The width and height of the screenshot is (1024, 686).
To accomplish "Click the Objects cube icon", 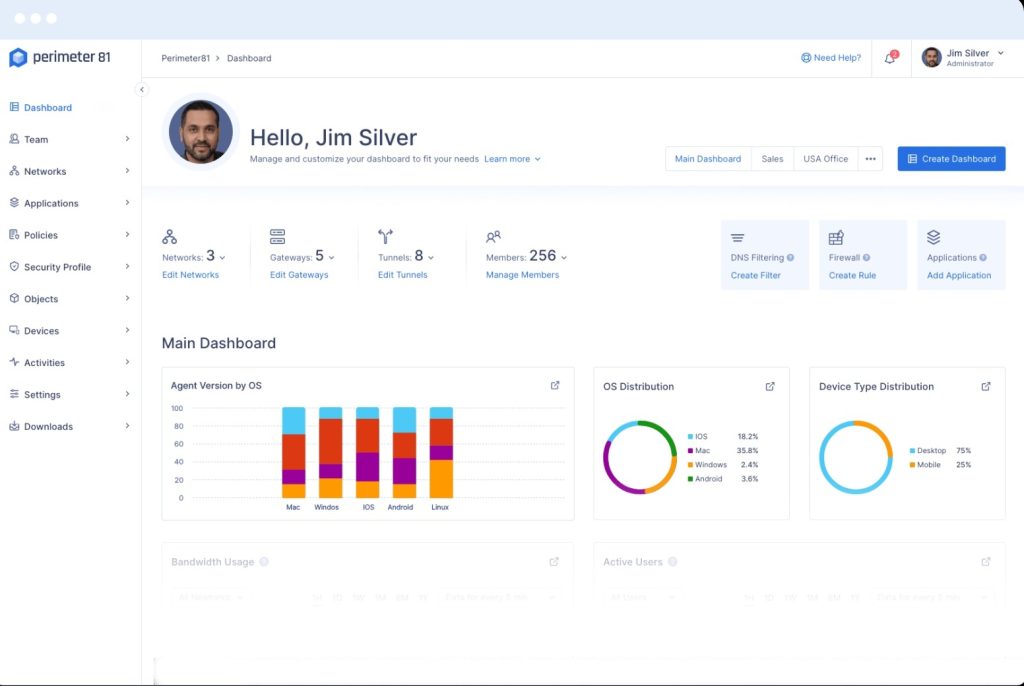I will [x=14, y=299].
